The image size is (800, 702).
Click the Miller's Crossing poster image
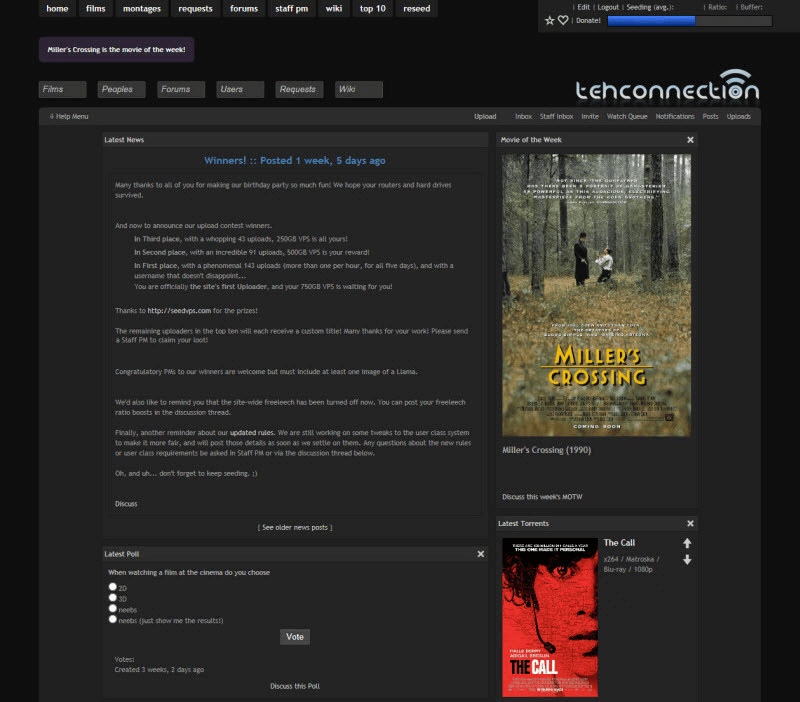point(596,295)
